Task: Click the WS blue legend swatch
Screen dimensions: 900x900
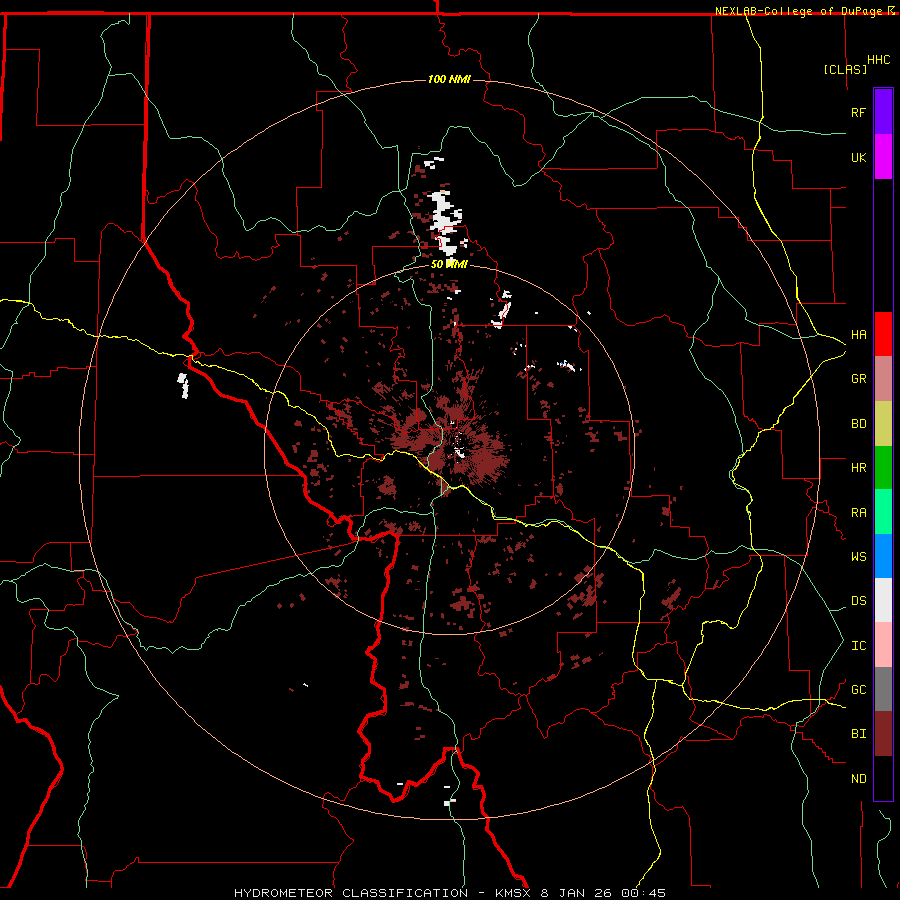Action: 883,556
